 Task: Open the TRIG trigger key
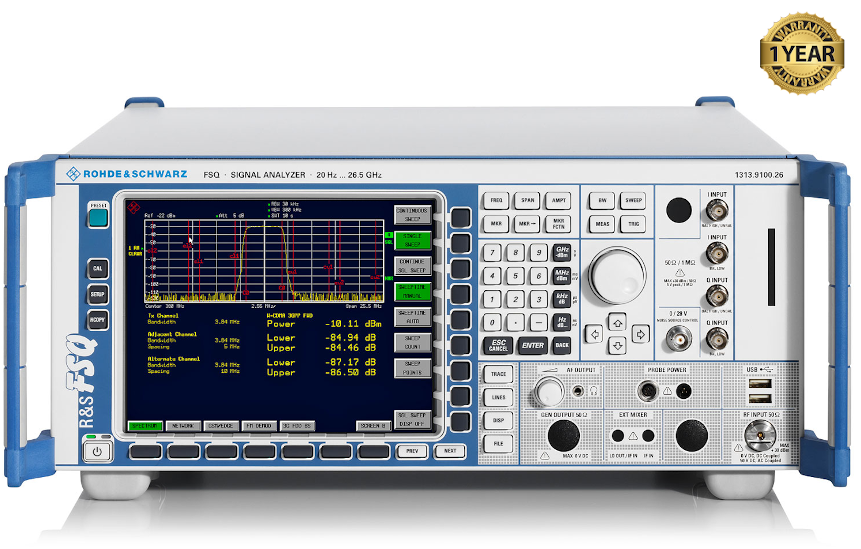pyautogui.click(x=634, y=224)
